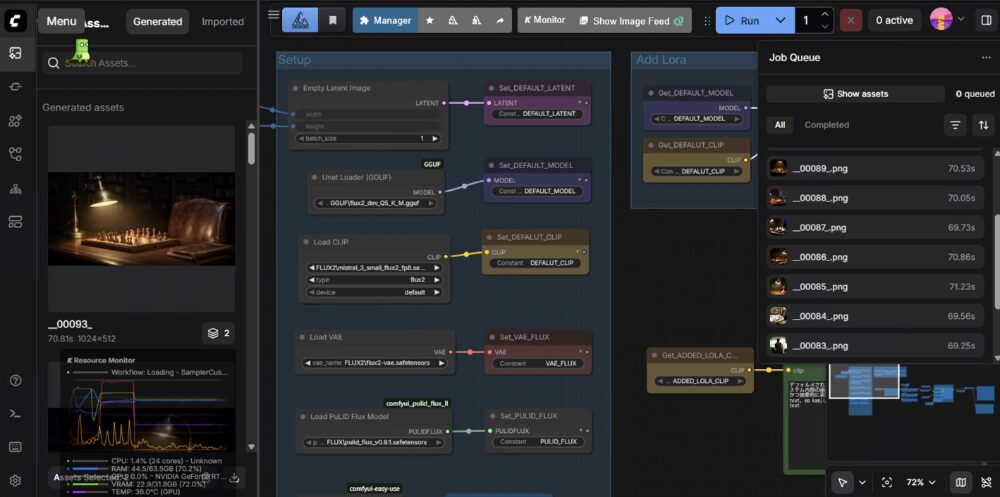Viewport: 1000px width, 497px height.
Task: Click the red cancel run button
Action: click(851, 20)
